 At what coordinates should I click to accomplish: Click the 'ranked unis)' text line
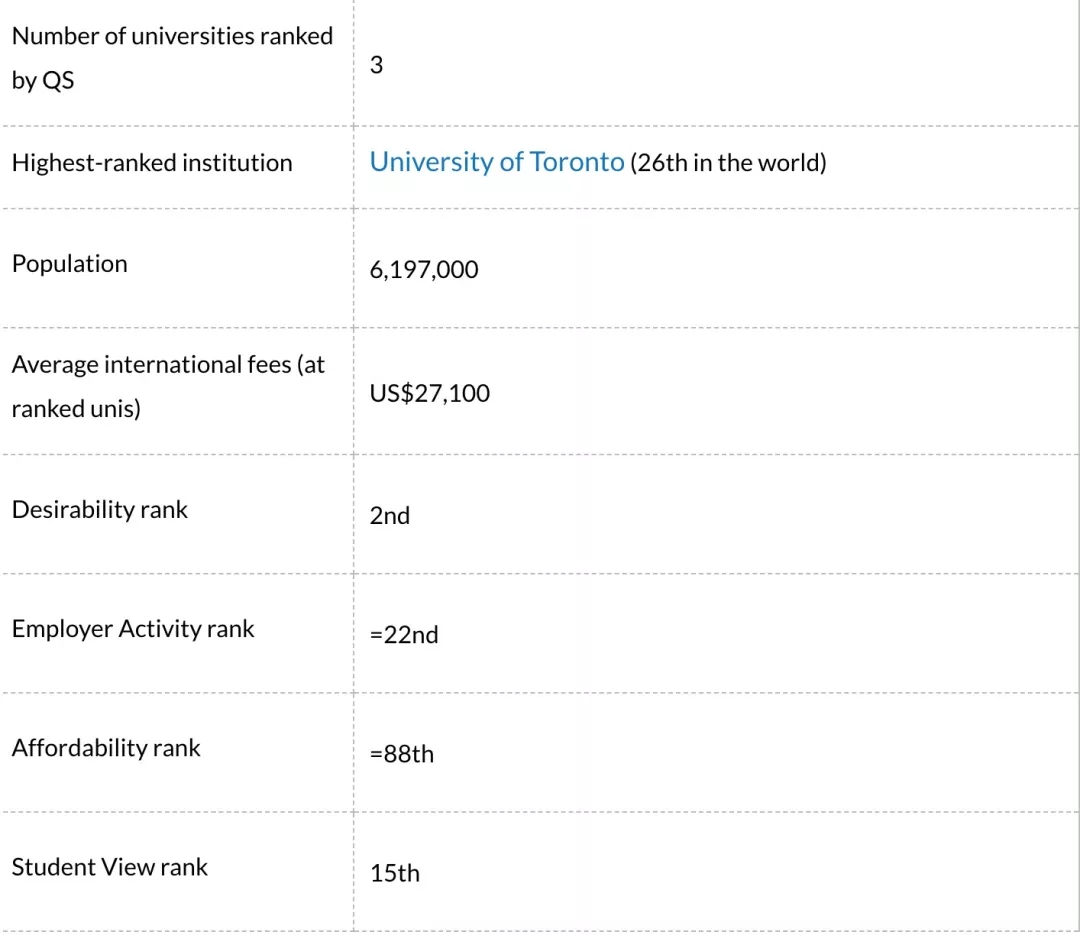tap(76, 409)
